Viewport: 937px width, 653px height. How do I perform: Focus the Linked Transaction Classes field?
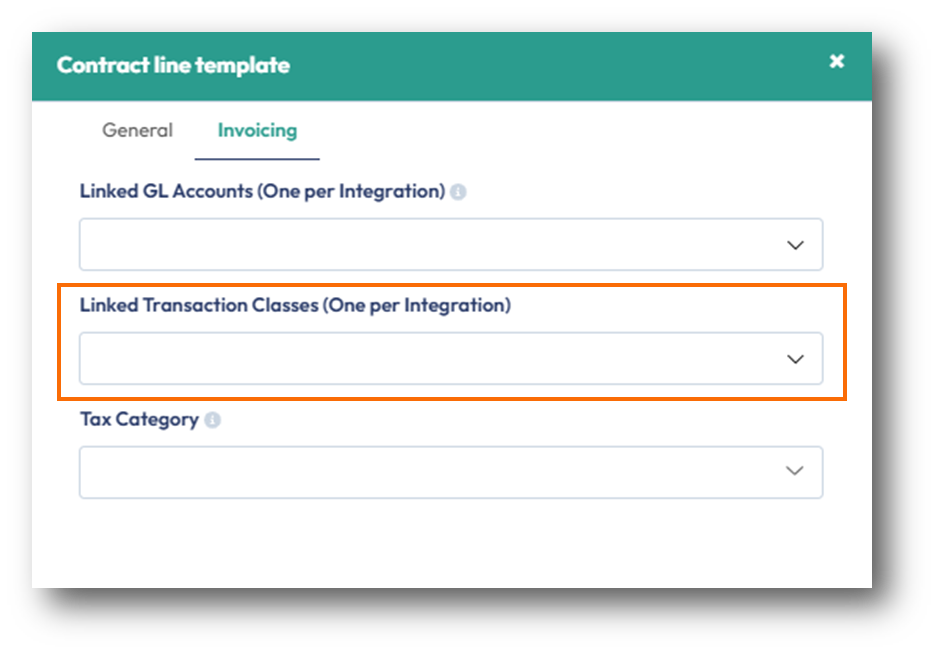[420, 359]
